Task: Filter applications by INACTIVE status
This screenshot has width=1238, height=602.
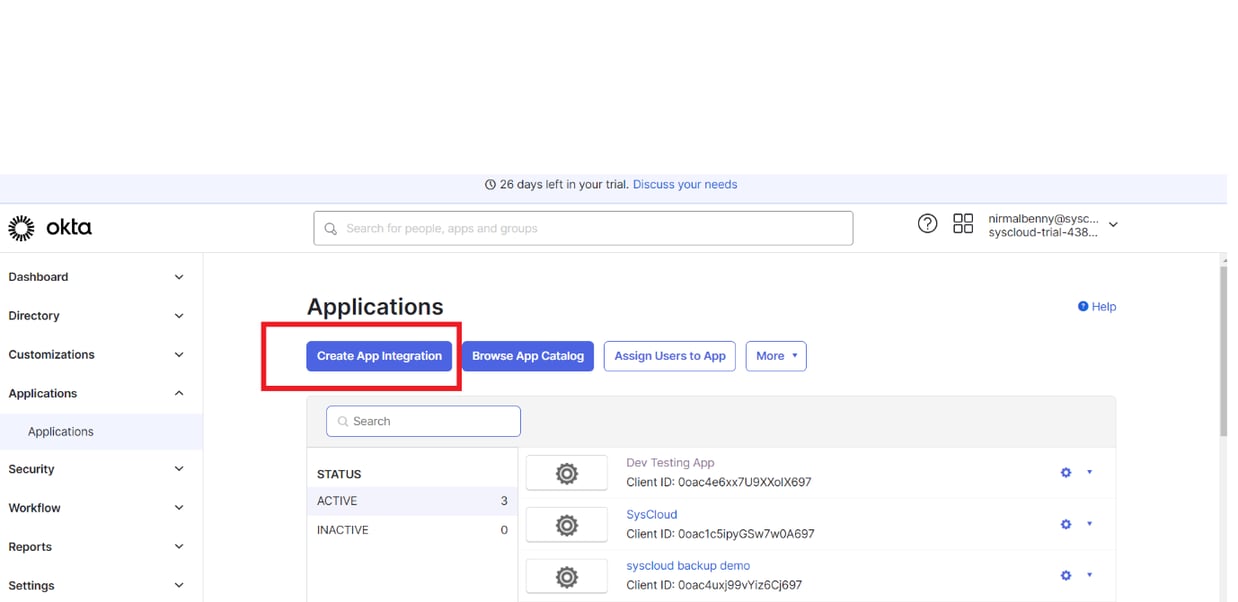Action: (x=342, y=530)
